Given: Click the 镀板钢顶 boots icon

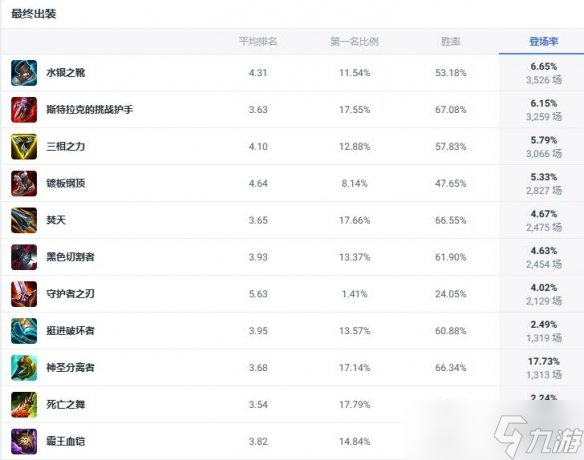Looking at the screenshot, I should coord(24,183).
